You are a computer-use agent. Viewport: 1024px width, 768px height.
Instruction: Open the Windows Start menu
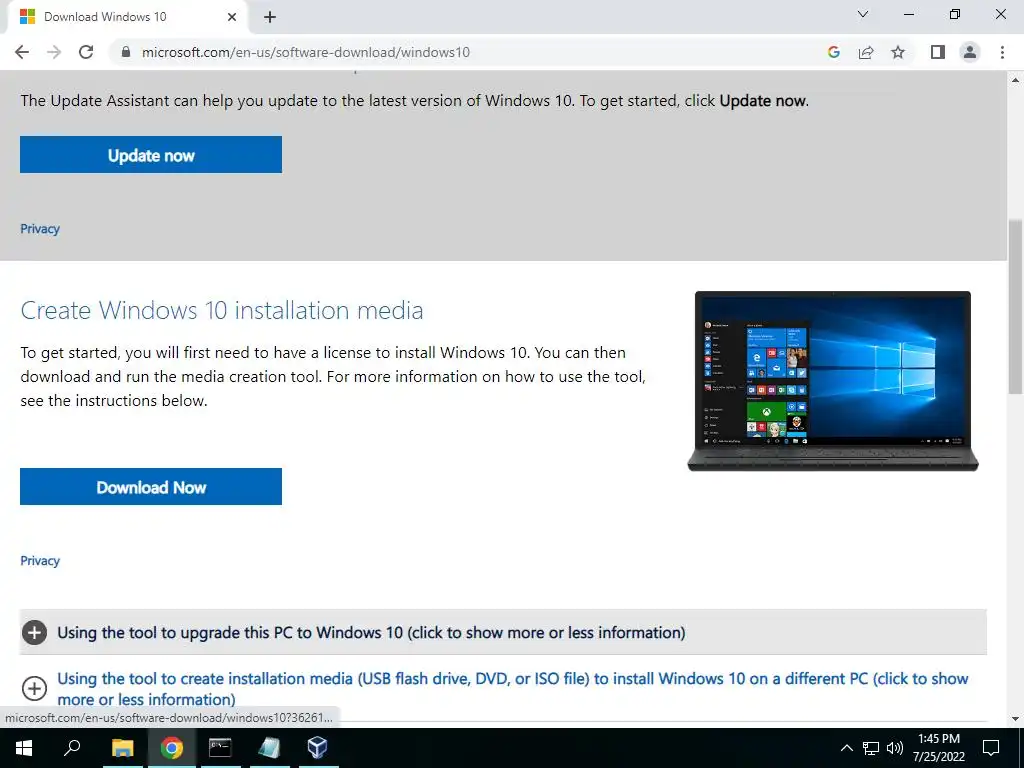click(24, 748)
